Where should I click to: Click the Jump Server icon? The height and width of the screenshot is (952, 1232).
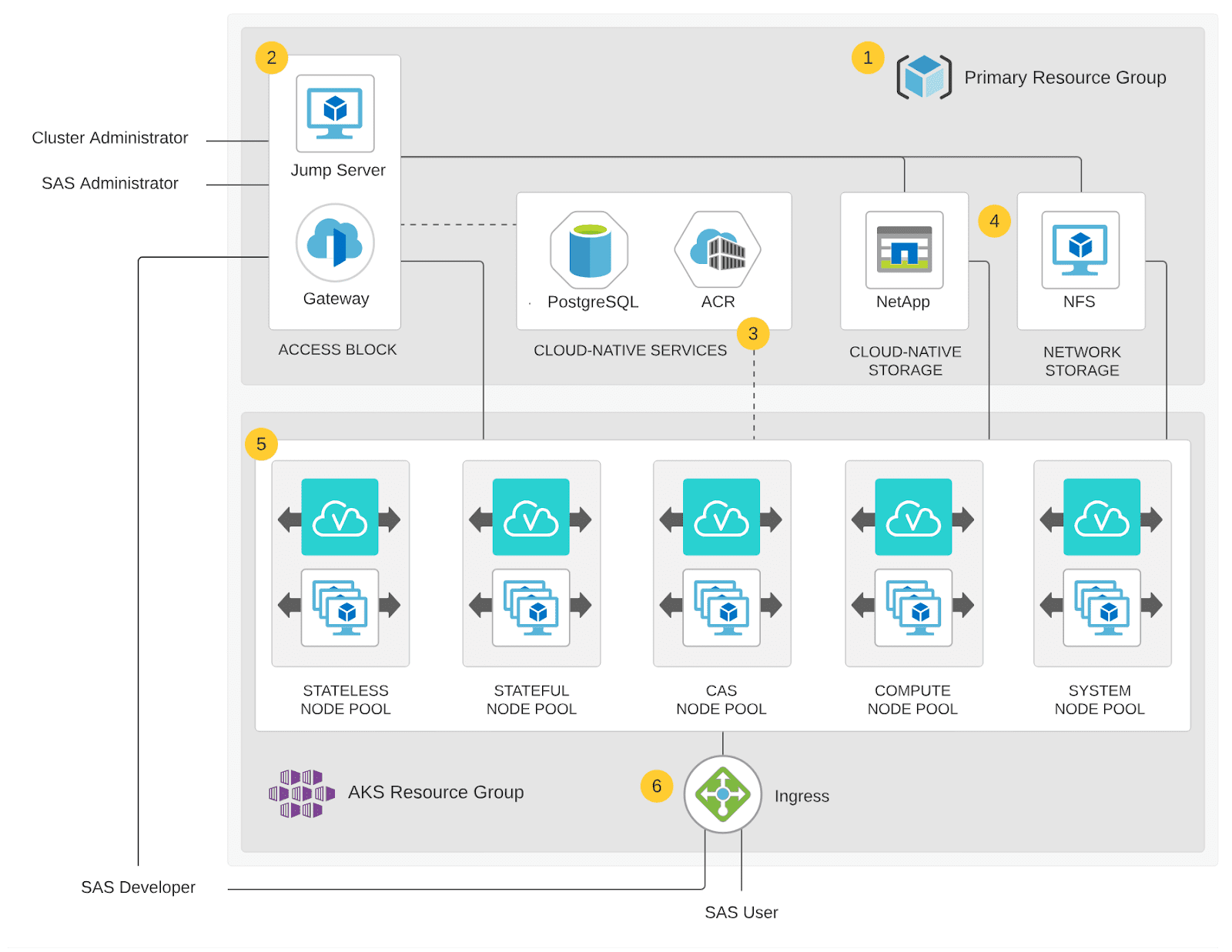335,113
